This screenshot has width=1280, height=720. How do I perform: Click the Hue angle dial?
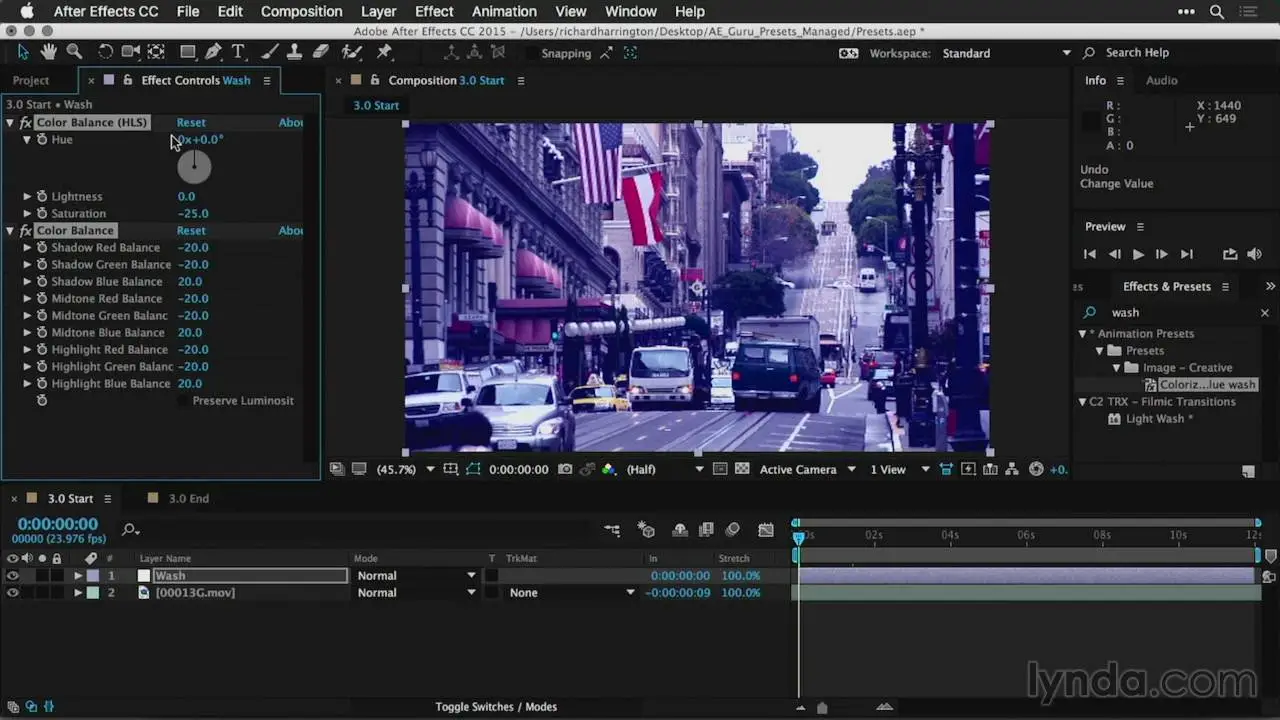tap(194, 167)
